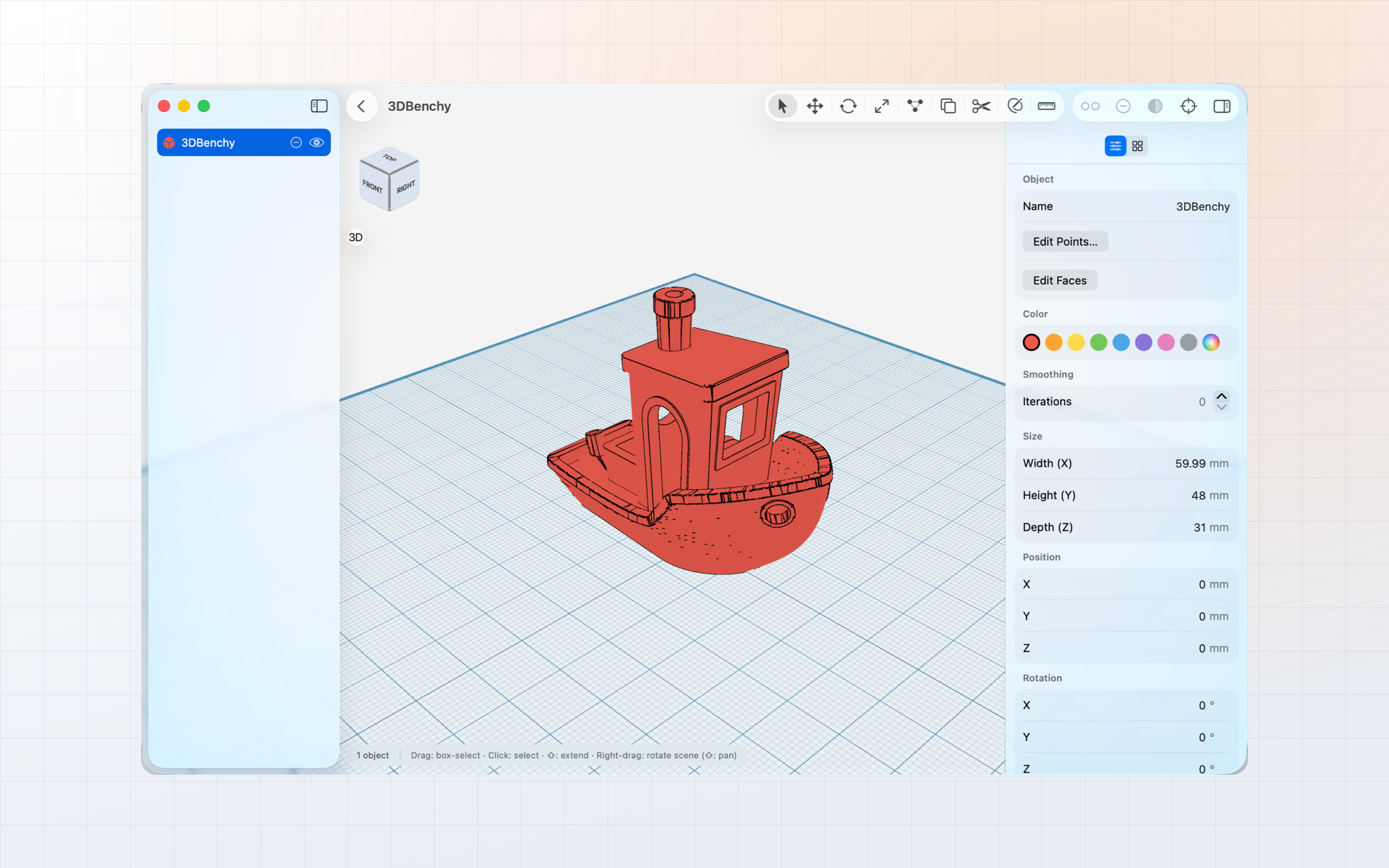
Task: Pick the red color swatch
Action: click(x=1031, y=343)
